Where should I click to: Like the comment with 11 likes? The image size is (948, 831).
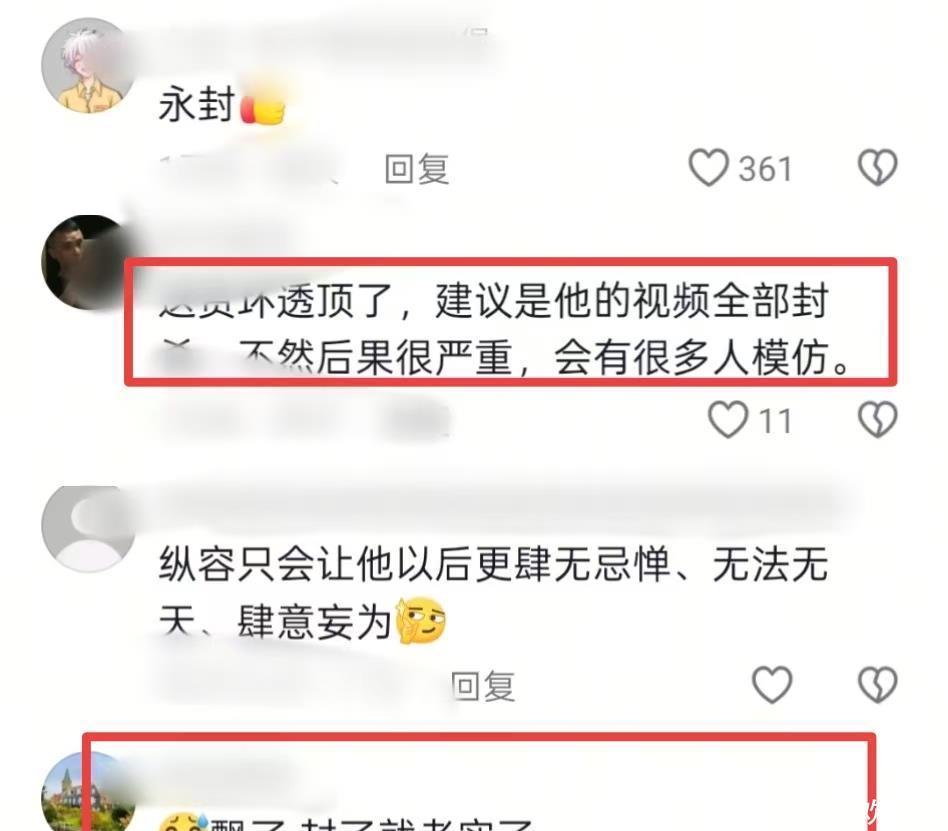[728, 419]
